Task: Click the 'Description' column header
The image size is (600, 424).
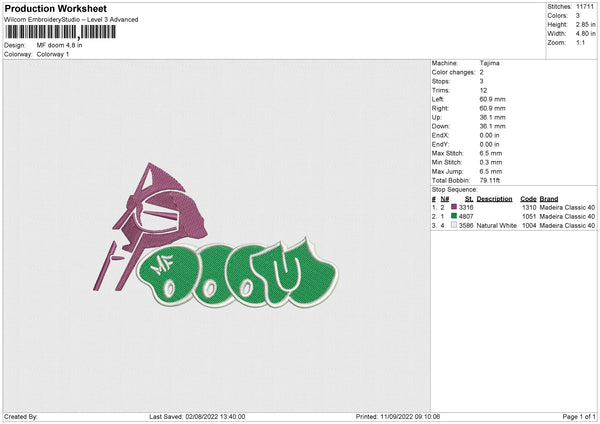Action: tap(494, 199)
